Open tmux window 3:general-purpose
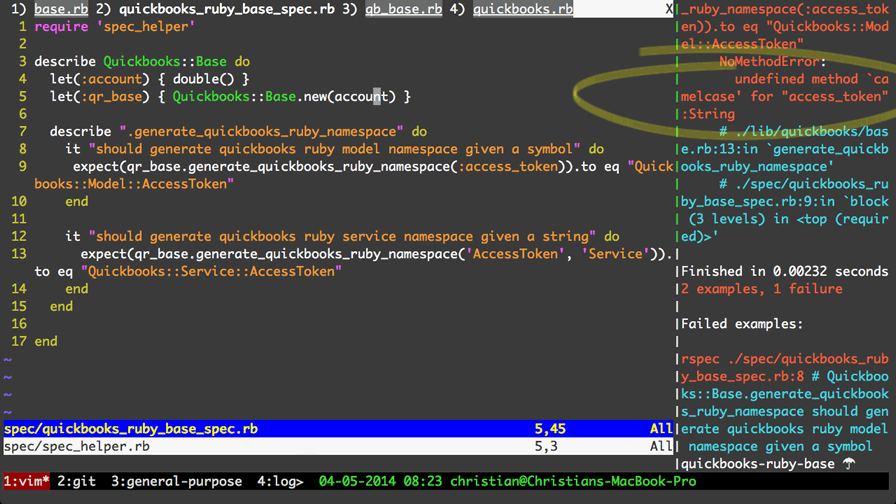Image resolution: width=896 pixels, height=504 pixels. pyautogui.click(x=176, y=481)
